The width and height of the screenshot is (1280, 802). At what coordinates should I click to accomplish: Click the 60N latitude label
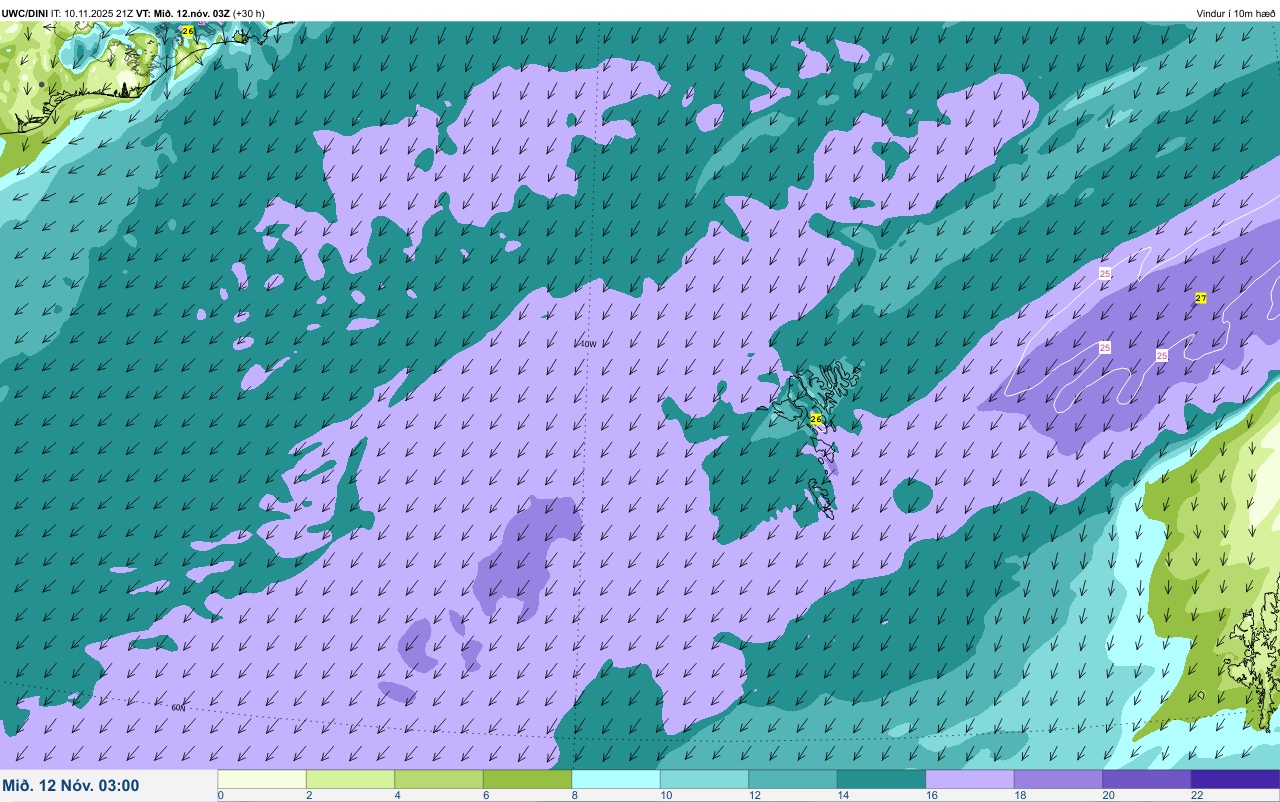(178, 708)
